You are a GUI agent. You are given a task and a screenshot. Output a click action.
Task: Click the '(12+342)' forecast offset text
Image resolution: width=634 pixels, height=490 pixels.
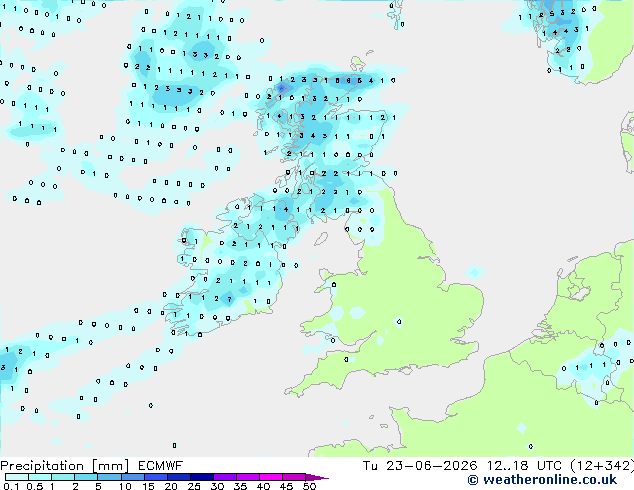pos(602,466)
